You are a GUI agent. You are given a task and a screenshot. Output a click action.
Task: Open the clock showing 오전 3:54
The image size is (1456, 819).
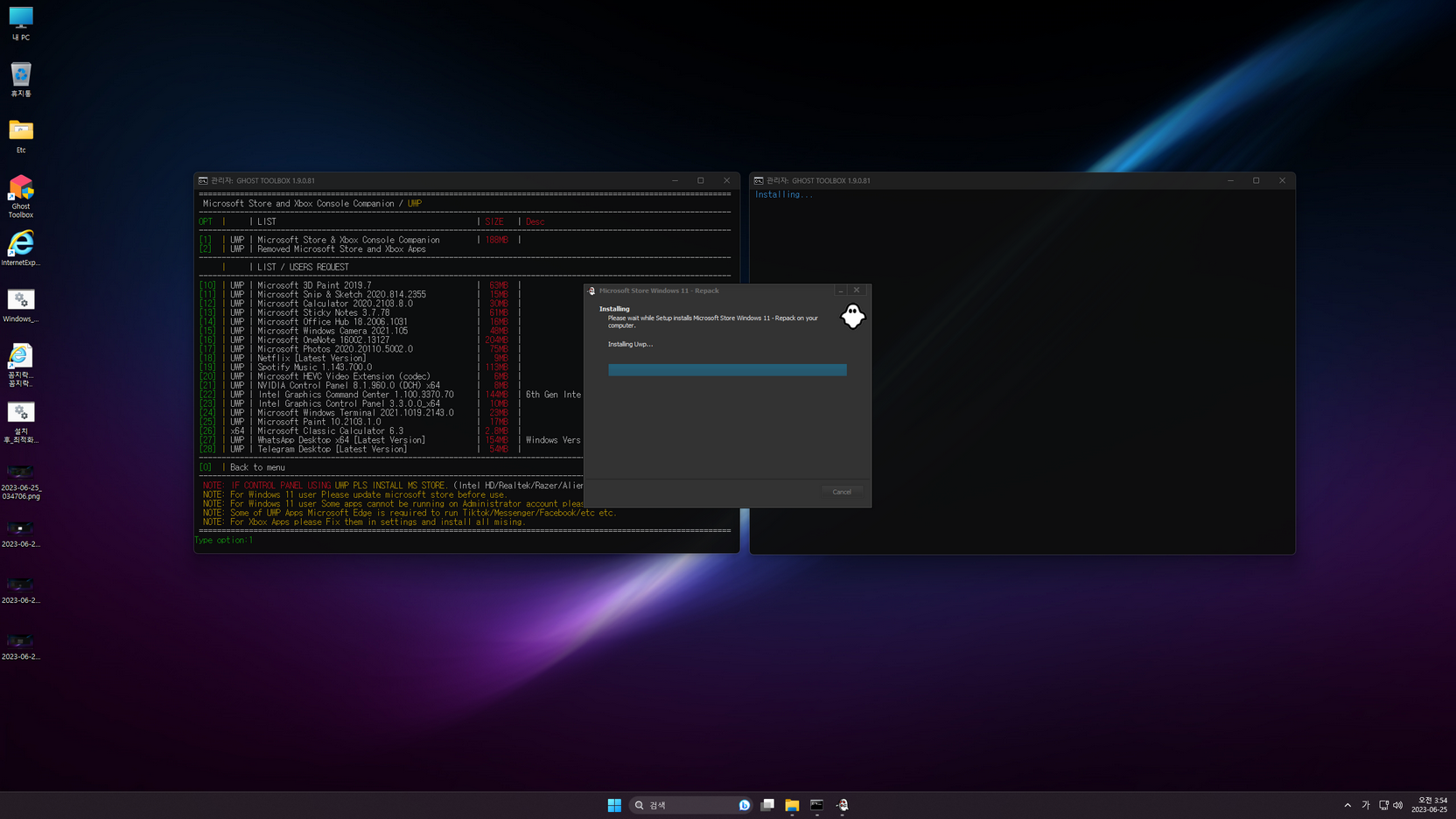point(1429,805)
